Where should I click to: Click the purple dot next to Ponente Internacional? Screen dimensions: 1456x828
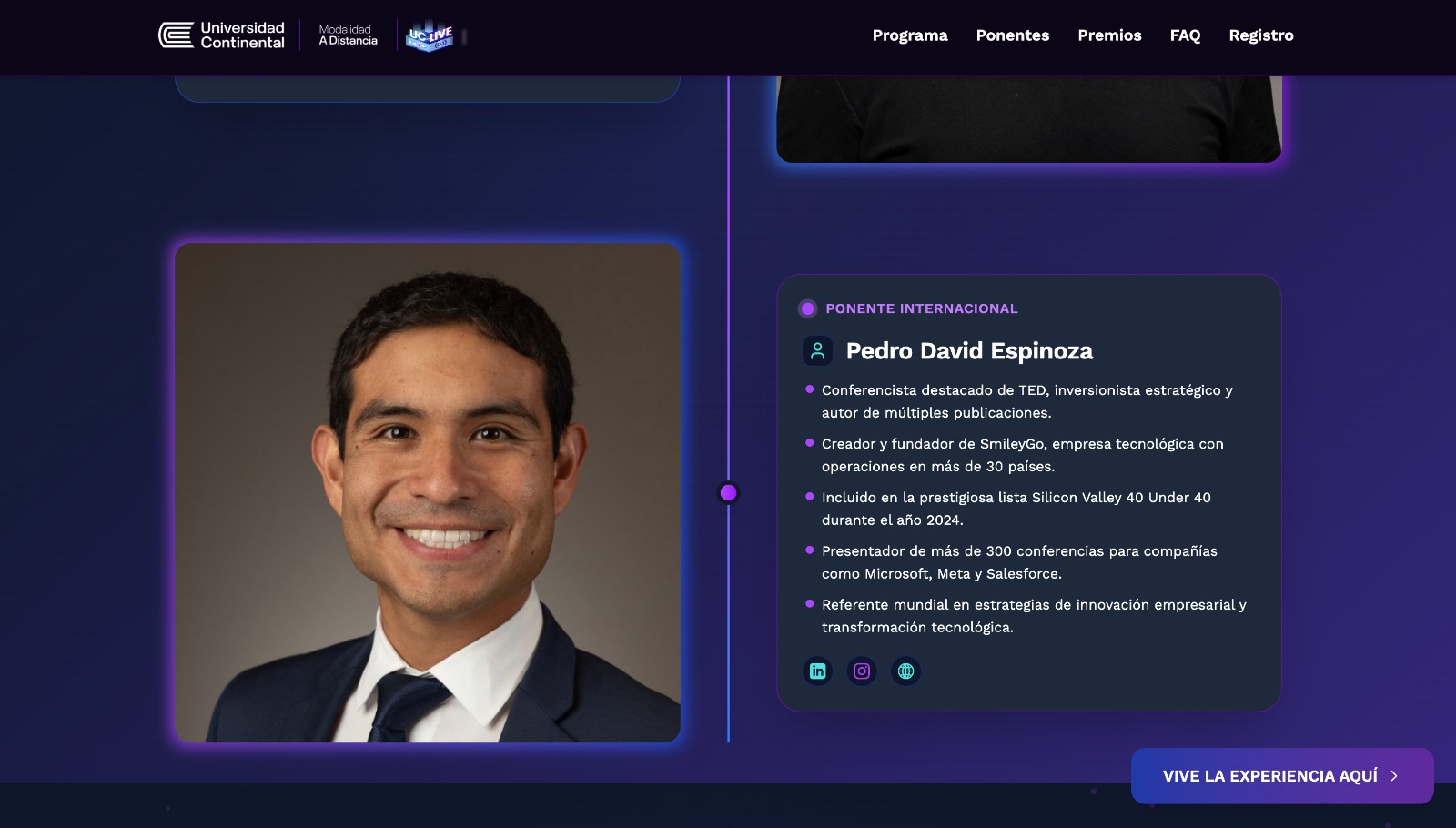pyautogui.click(x=807, y=308)
